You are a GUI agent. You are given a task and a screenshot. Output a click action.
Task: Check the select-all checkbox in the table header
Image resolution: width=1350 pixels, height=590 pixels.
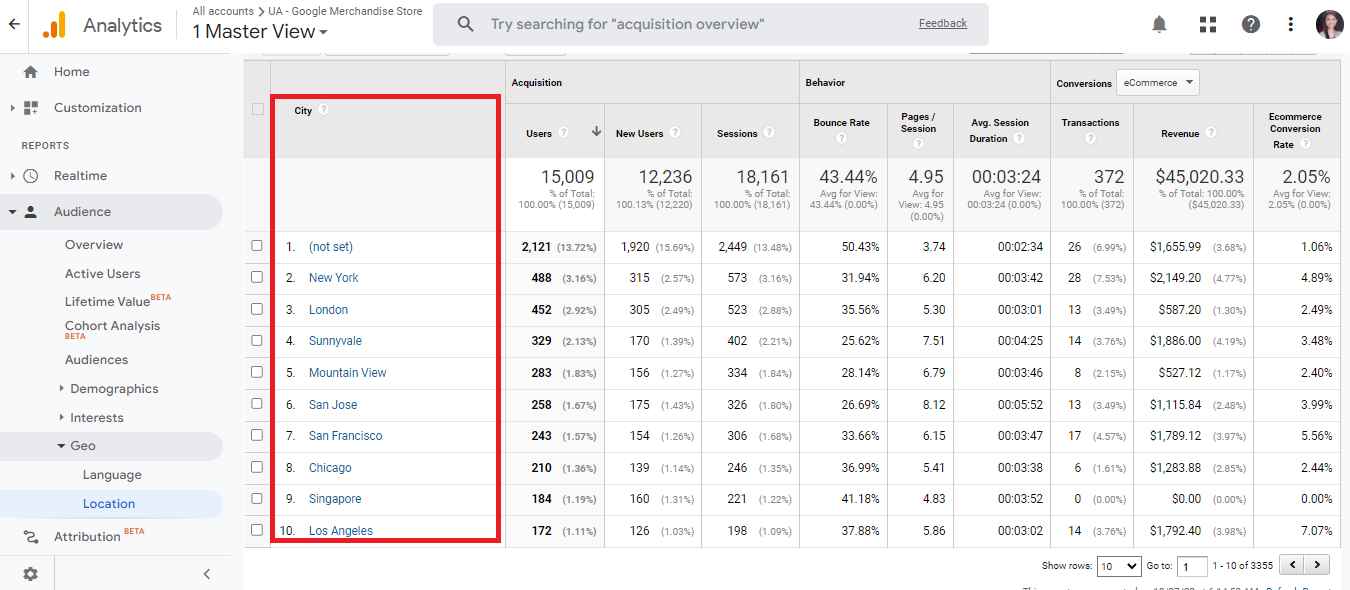pyautogui.click(x=257, y=110)
